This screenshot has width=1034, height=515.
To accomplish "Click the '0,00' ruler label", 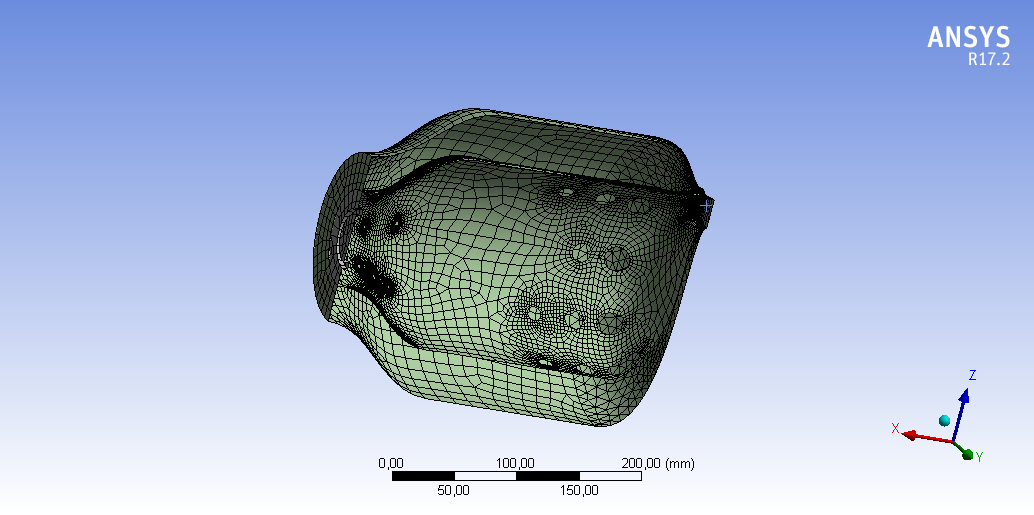I will pos(391,464).
